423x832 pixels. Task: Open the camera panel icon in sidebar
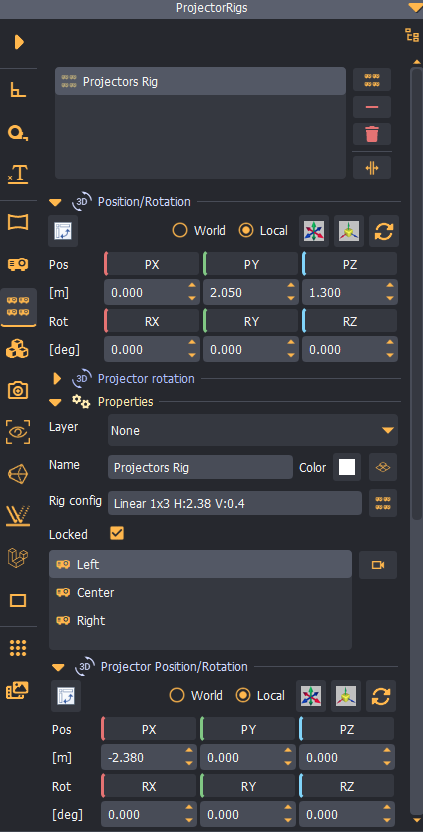pos(19,391)
